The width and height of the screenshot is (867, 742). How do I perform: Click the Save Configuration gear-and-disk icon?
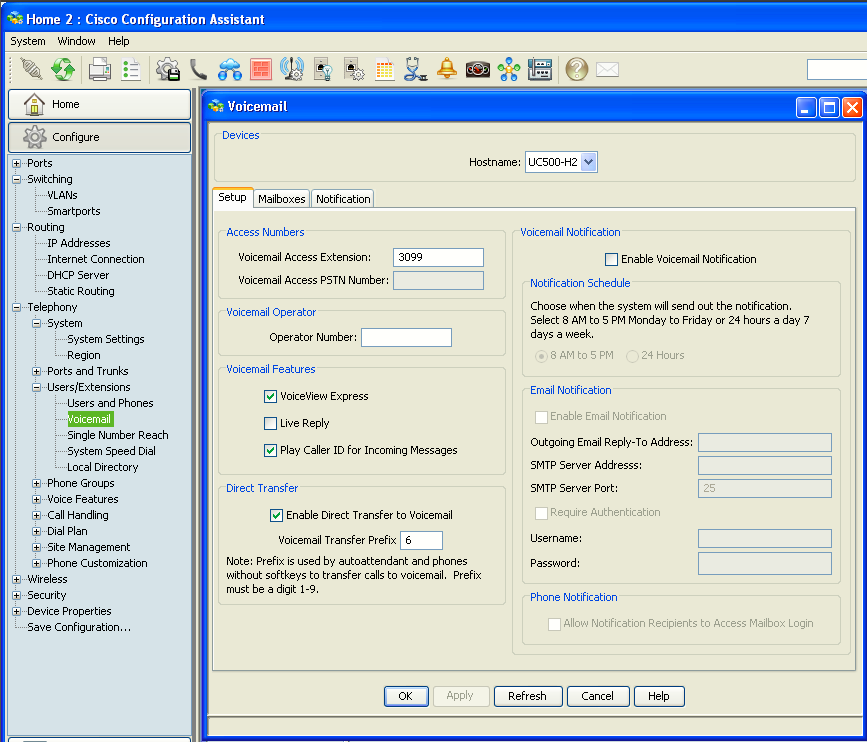tap(168, 70)
